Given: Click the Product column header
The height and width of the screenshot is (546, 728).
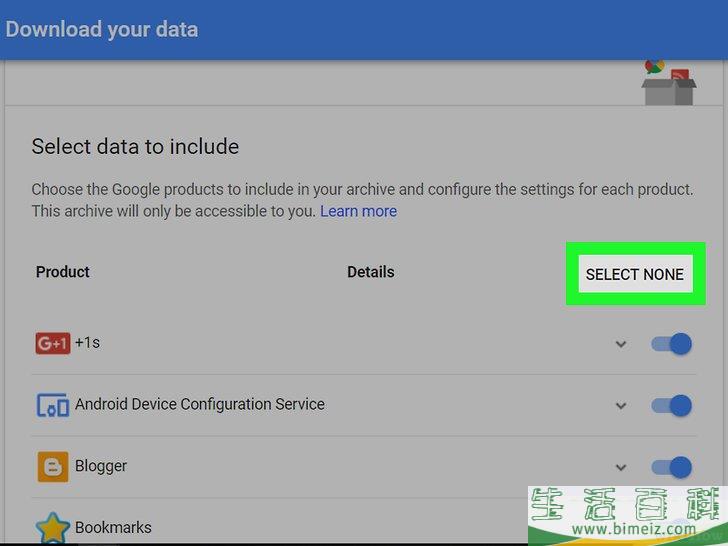Looking at the screenshot, I should (x=63, y=272).
